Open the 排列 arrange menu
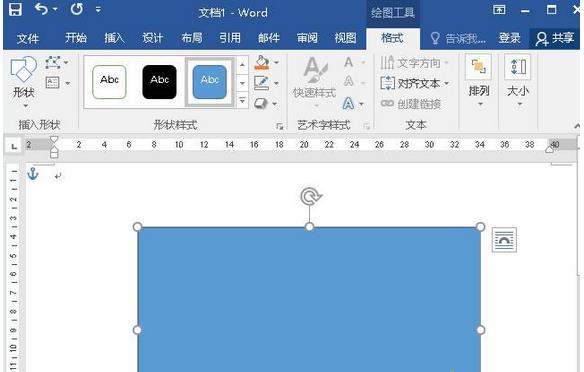The height and width of the screenshot is (372, 584). click(x=479, y=81)
